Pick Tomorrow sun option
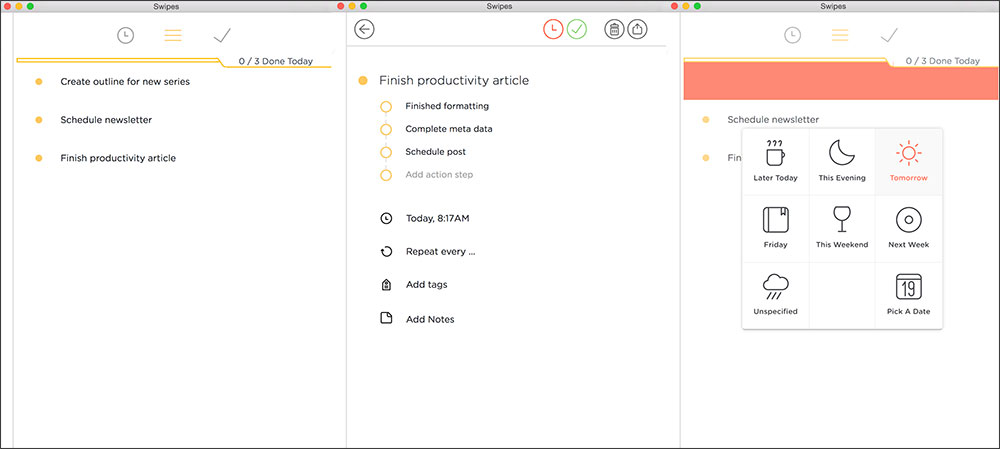Screen dimensions: 1000x449 tap(909, 161)
